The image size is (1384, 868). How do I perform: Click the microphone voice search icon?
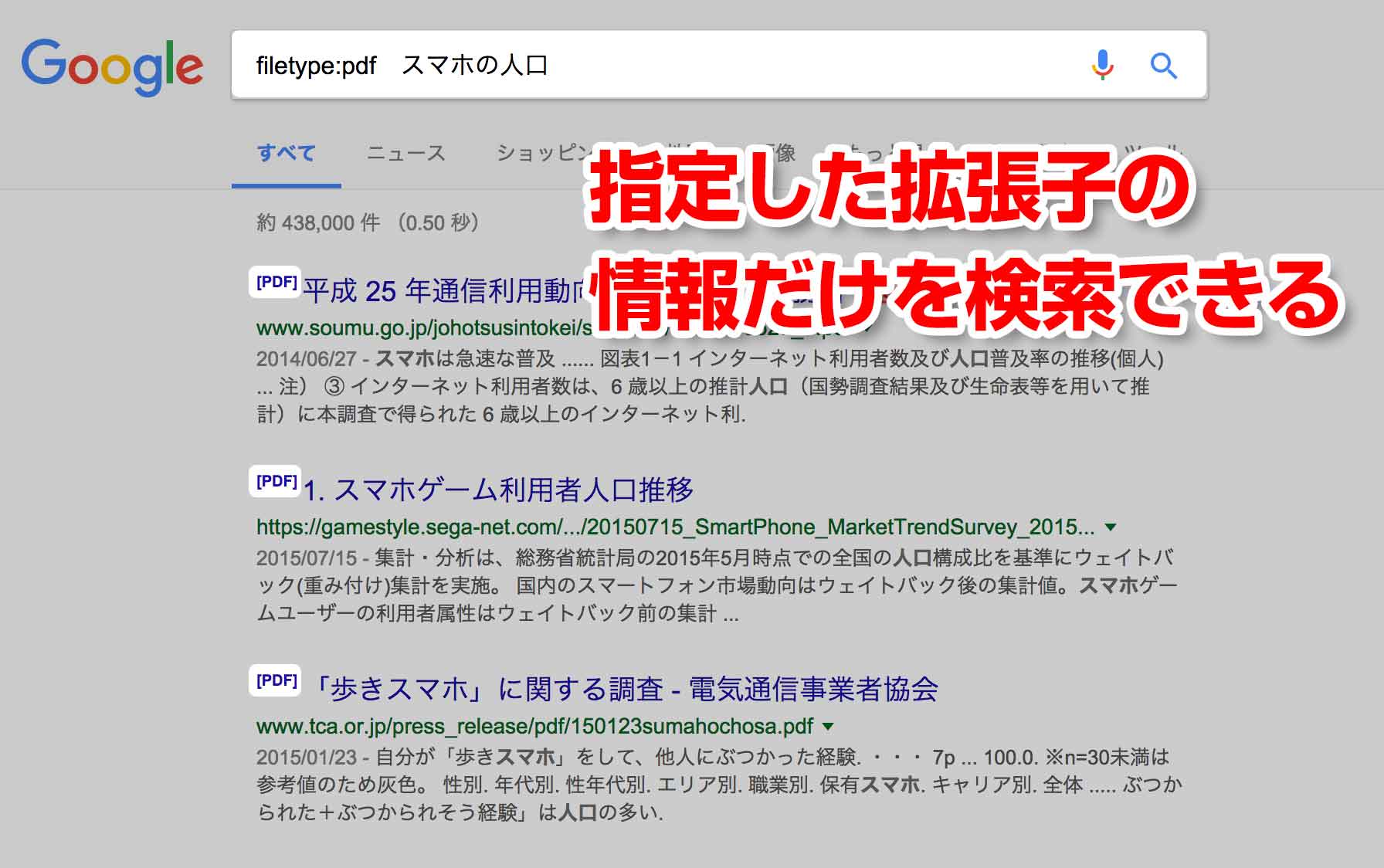1103,65
